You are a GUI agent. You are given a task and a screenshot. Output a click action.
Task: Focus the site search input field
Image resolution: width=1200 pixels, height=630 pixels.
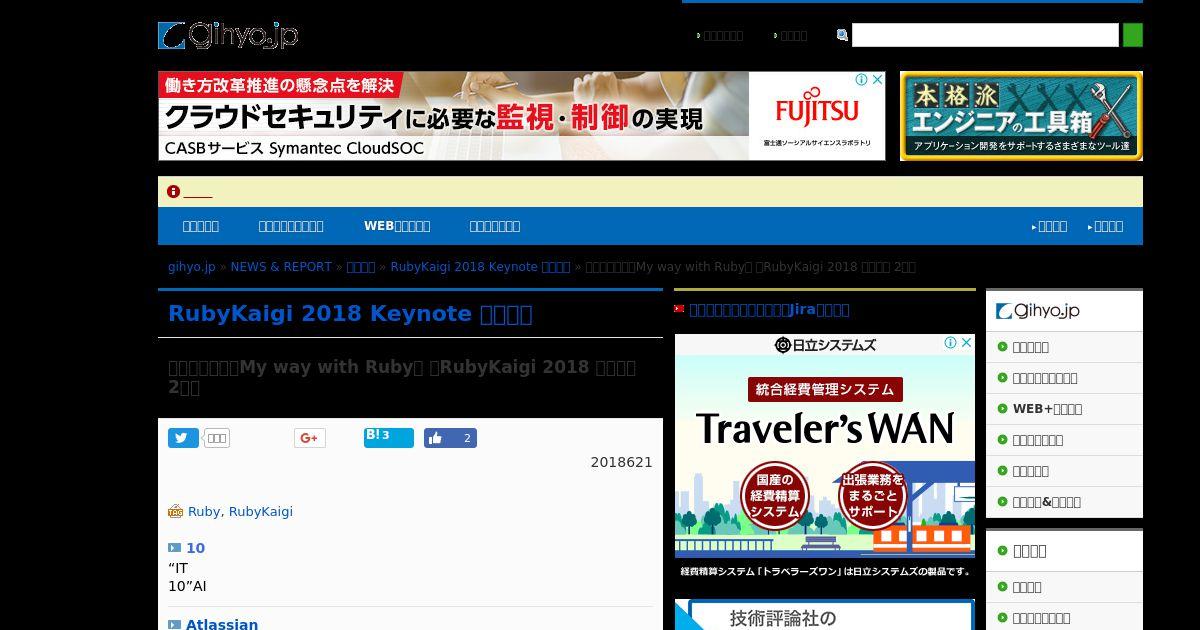[x=985, y=35]
